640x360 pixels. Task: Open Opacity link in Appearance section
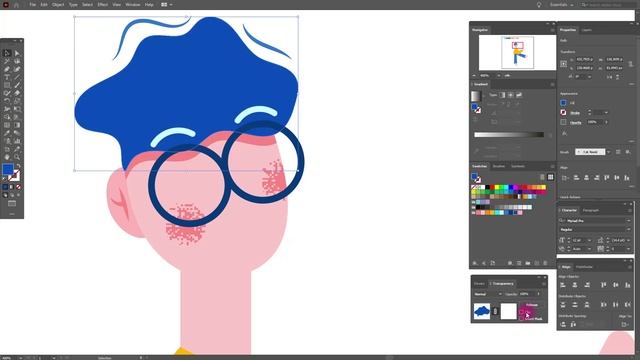576,122
